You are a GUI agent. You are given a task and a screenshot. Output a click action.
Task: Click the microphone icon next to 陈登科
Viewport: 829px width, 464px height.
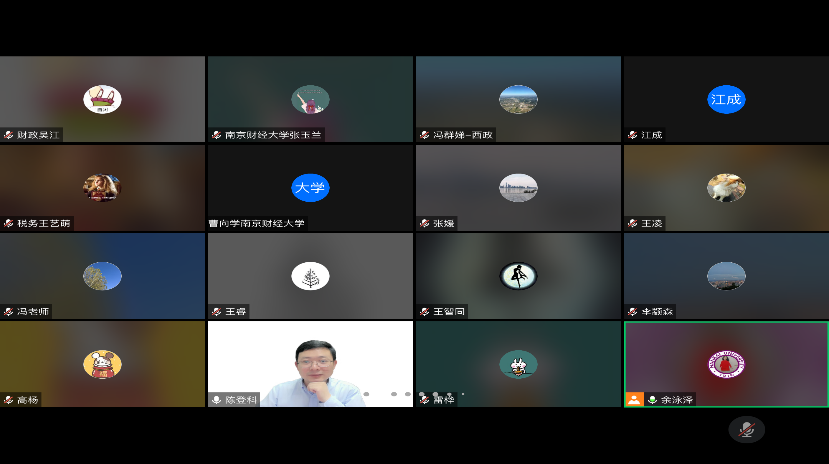[x=216, y=399]
